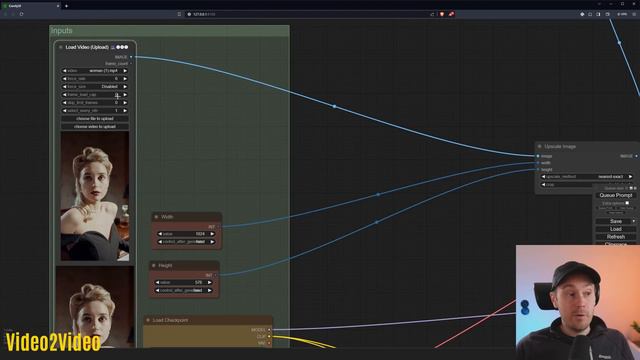Reload the page in browser toolbar
The image size is (640, 360).
(21, 14)
